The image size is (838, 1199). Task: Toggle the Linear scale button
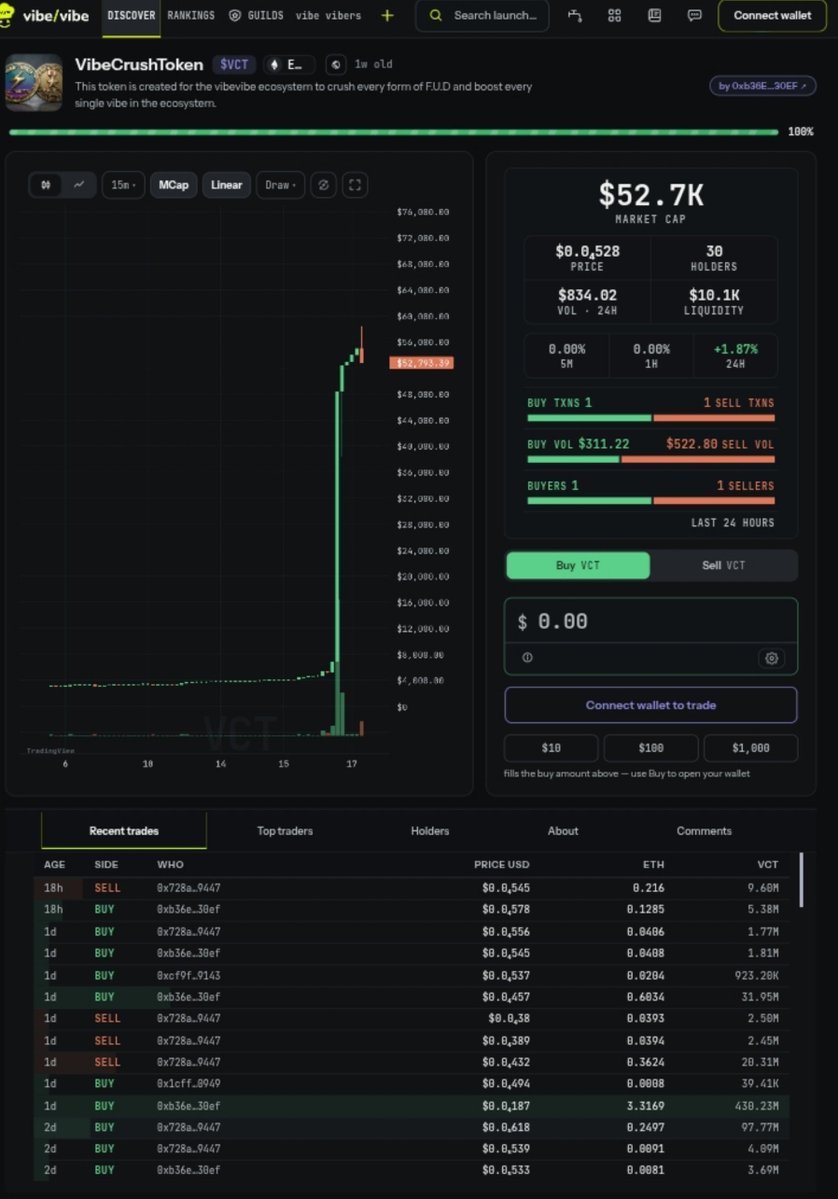point(226,185)
